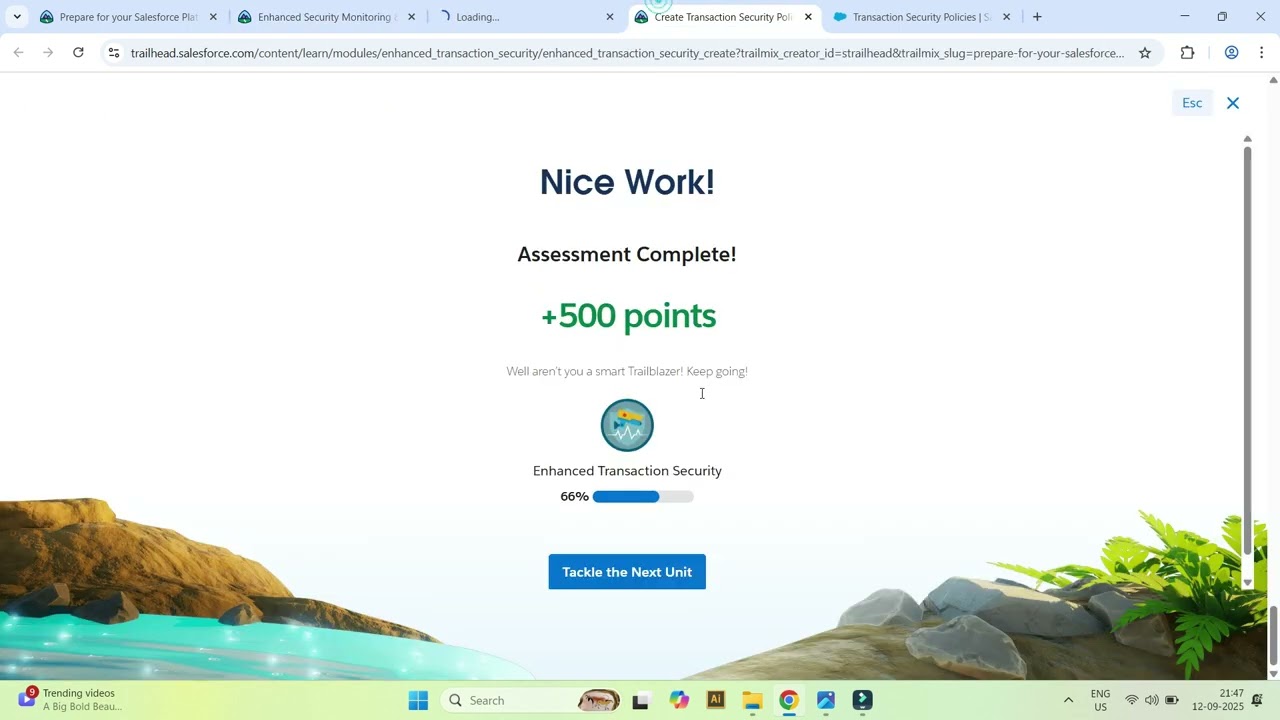Open the Filmora app from the taskbar
1280x720 pixels.
[863, 700]
